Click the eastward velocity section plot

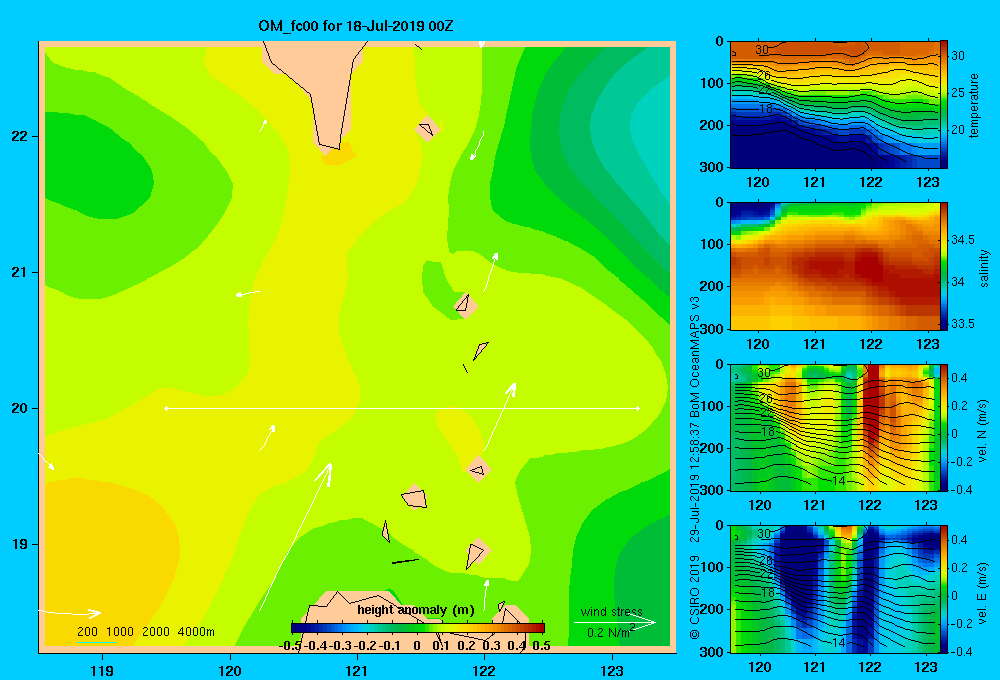point(834,589)
